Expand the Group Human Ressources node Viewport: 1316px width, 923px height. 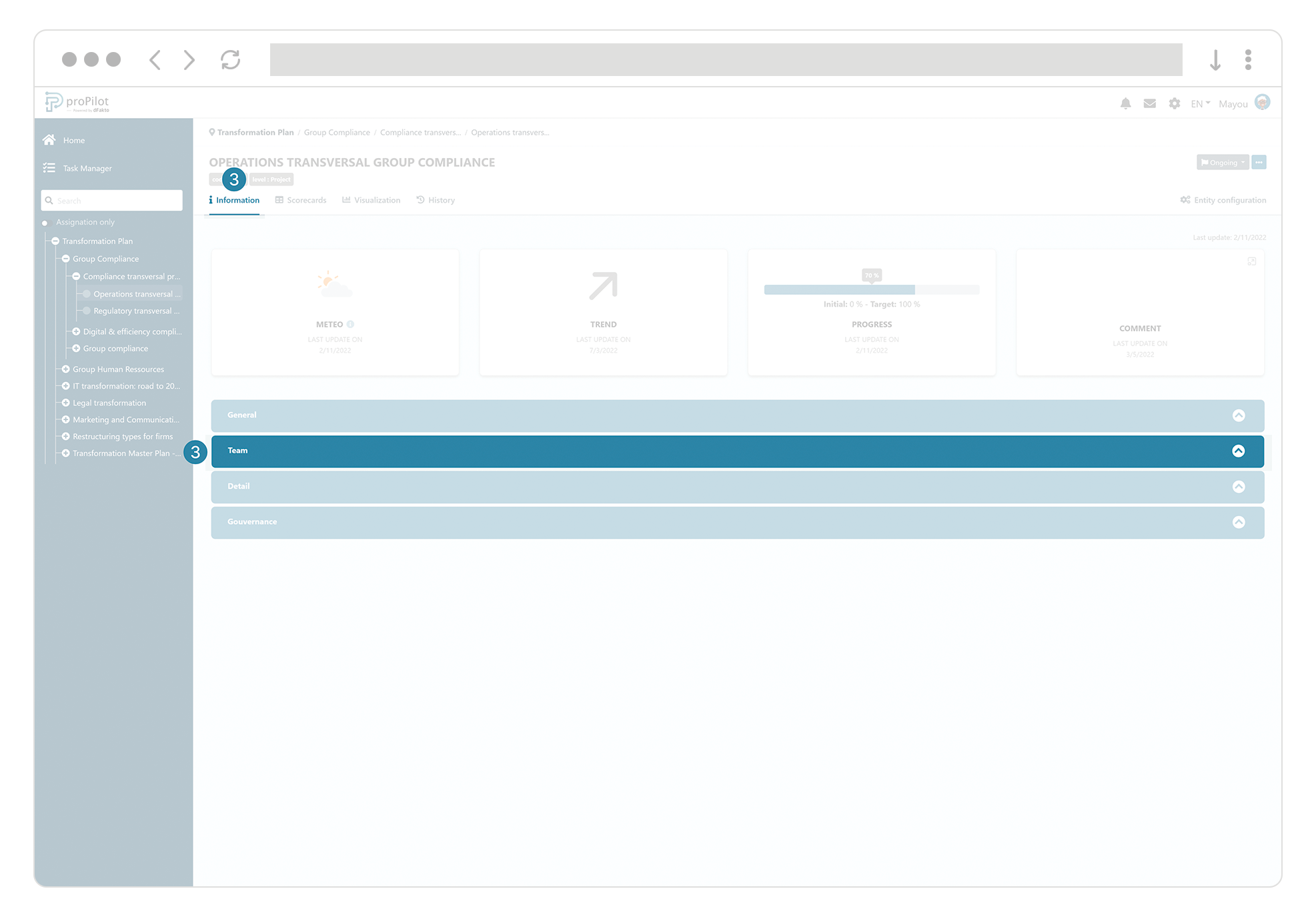pyautogui.click(x=65, y=369)
